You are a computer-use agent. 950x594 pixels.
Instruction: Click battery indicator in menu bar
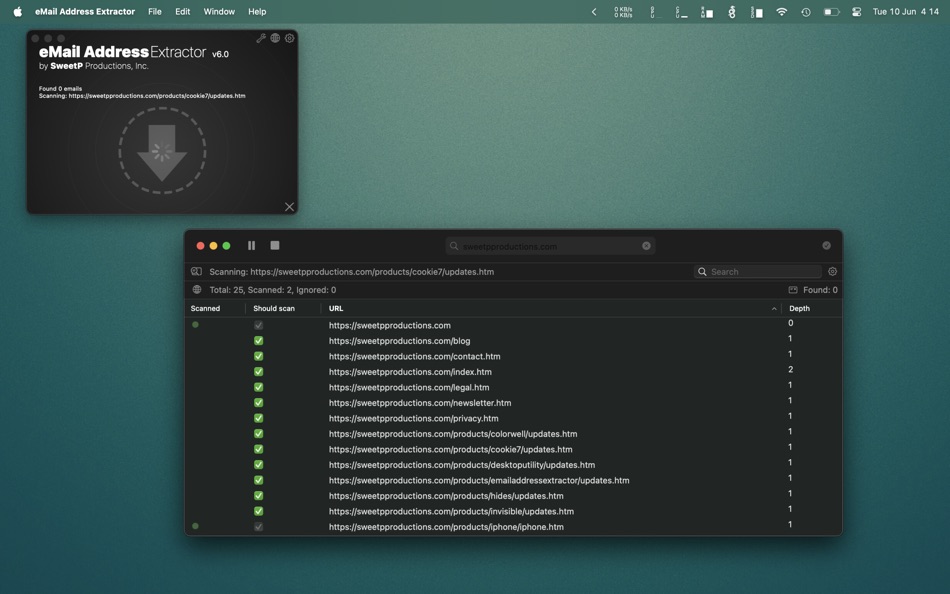click(831, 12)
